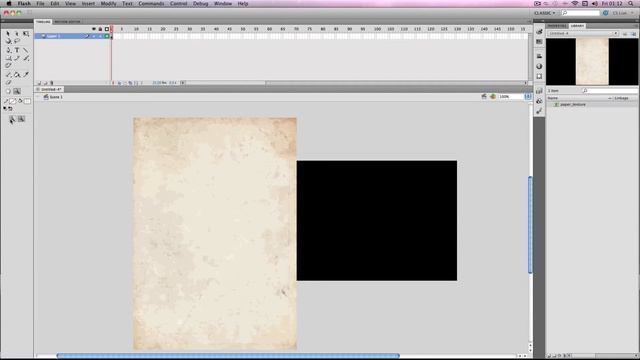The height and width of the screenshot is (360, 640).
Task: Select the Lasso tool
Action: tap(17, 41)
